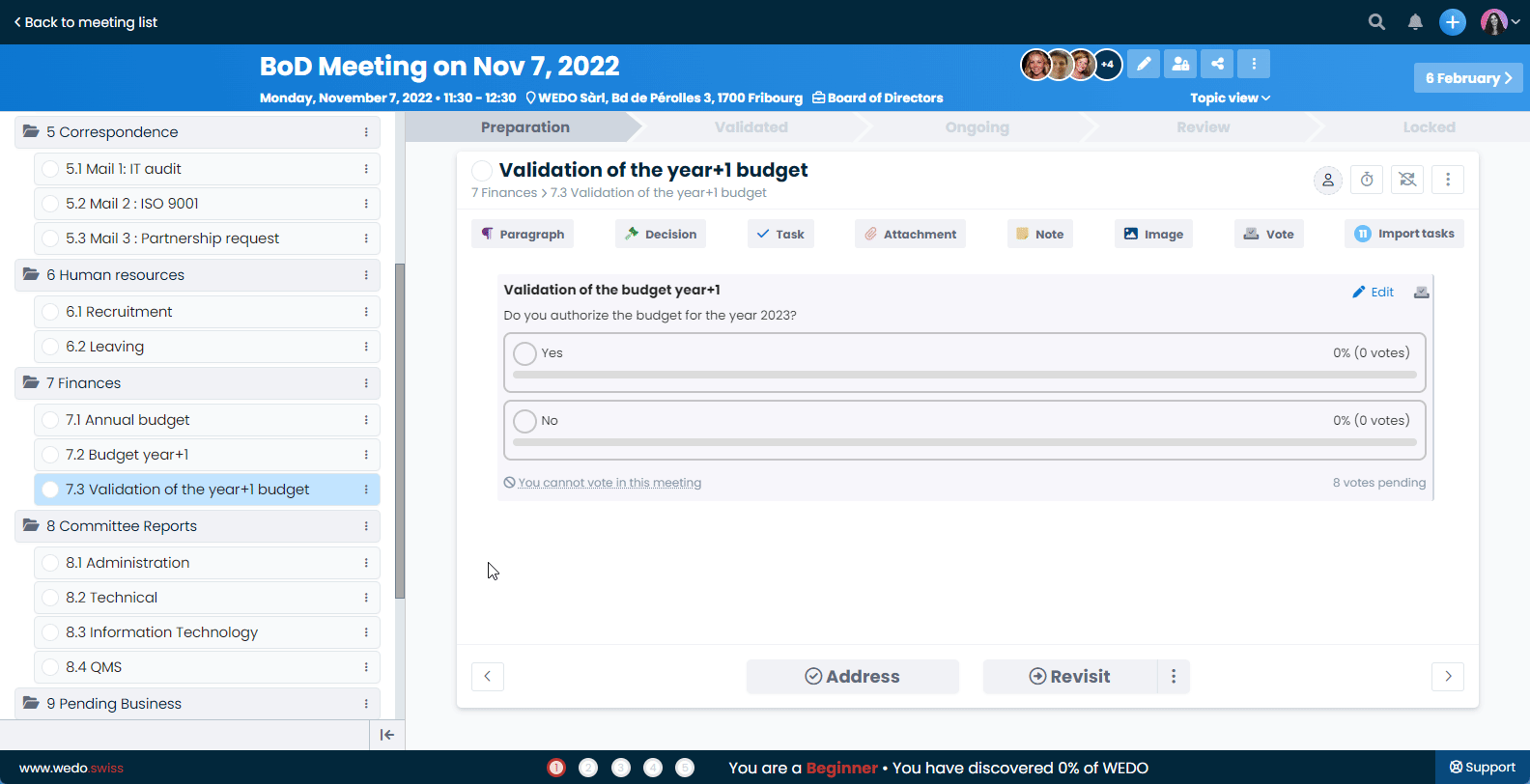Toggle circle for 5.2 Mail 2 : ISO 9001

click(x=50, y=204)
